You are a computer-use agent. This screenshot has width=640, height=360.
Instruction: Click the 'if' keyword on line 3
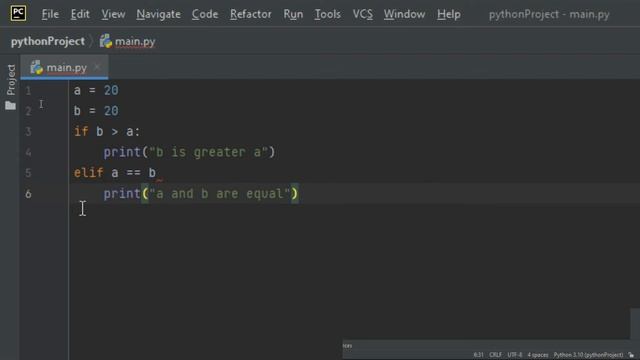81,131
